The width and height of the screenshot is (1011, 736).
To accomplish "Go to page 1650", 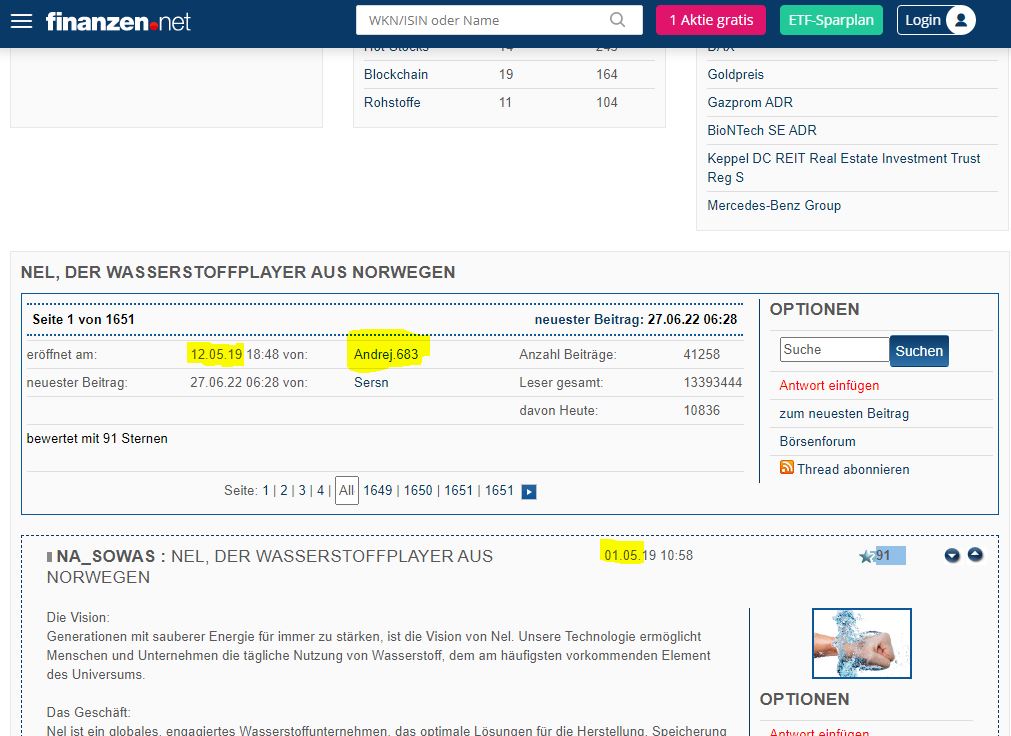I will tap(418, 490).
